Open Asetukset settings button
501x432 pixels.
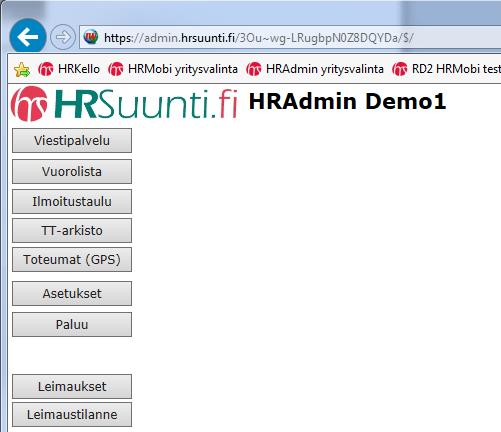[72, 293]
